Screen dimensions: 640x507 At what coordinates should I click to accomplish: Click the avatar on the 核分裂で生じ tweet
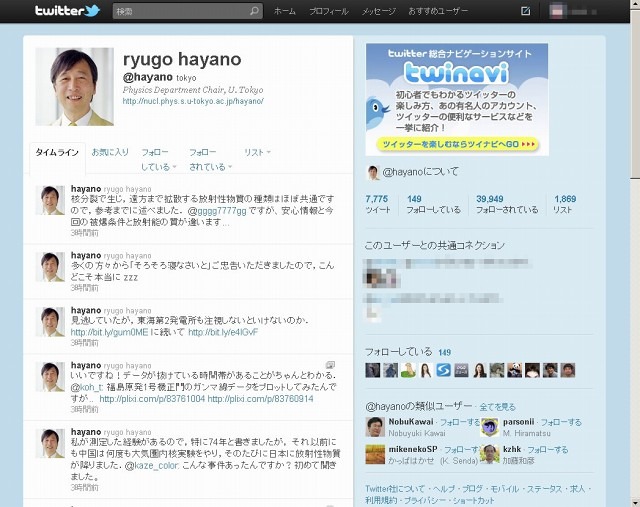(x=50, y=200)
